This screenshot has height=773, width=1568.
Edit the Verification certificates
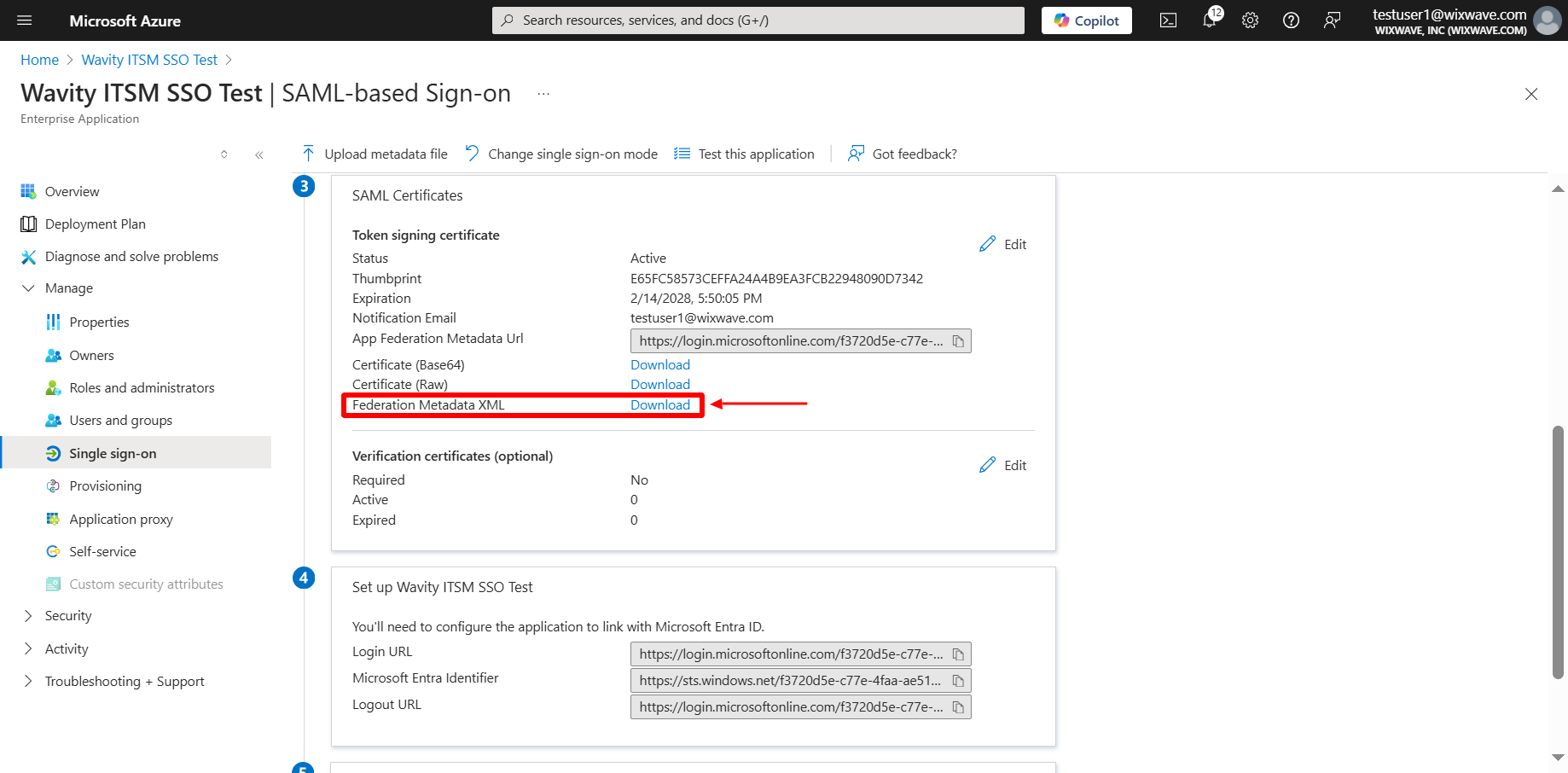tap(1003, 465)
